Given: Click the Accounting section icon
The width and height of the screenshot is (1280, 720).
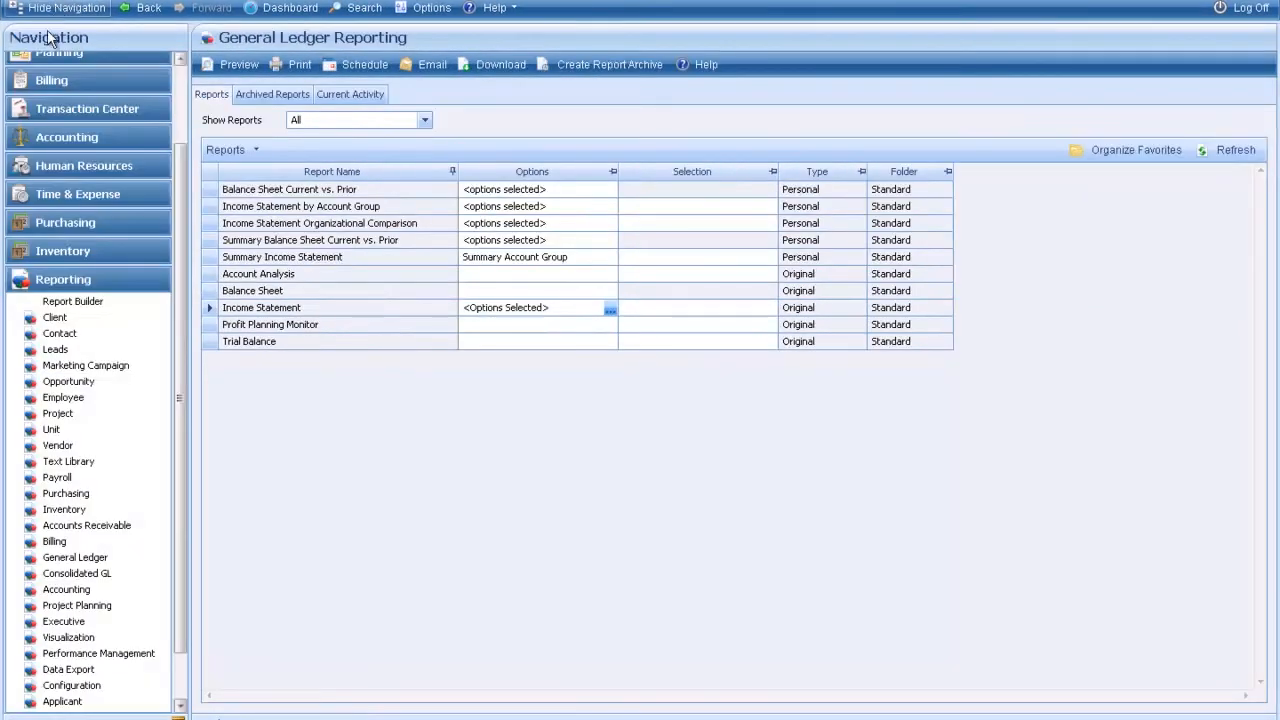Looking at the screenshot, I should tap(20, 137).
